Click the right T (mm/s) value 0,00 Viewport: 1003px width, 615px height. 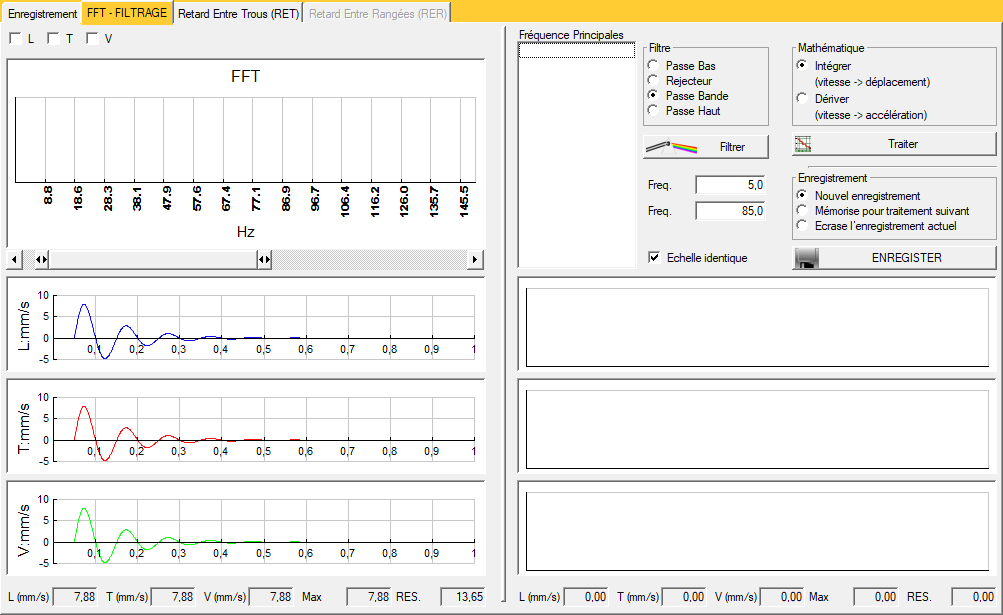684,596
